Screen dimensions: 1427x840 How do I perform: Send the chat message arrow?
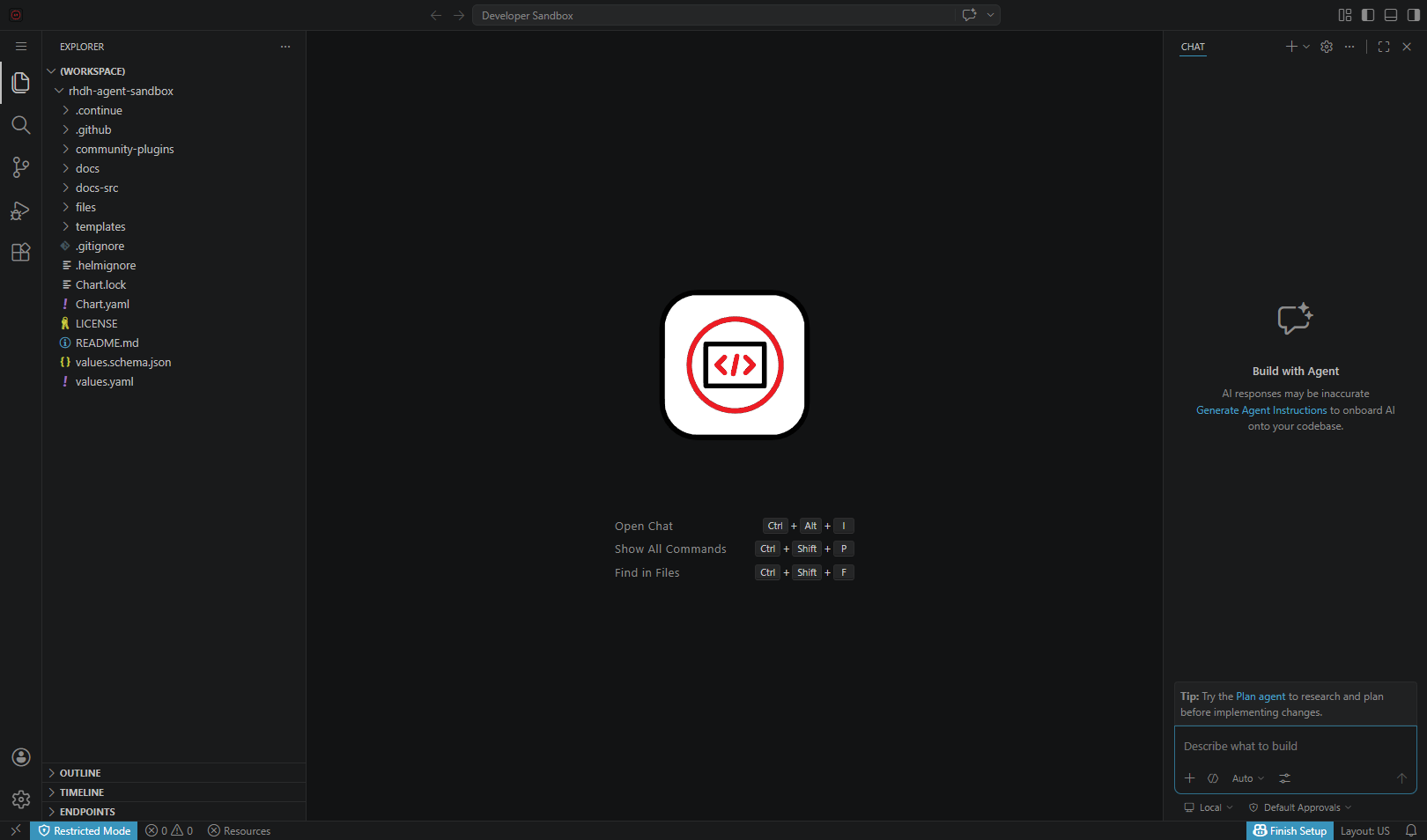(1401, 778)
